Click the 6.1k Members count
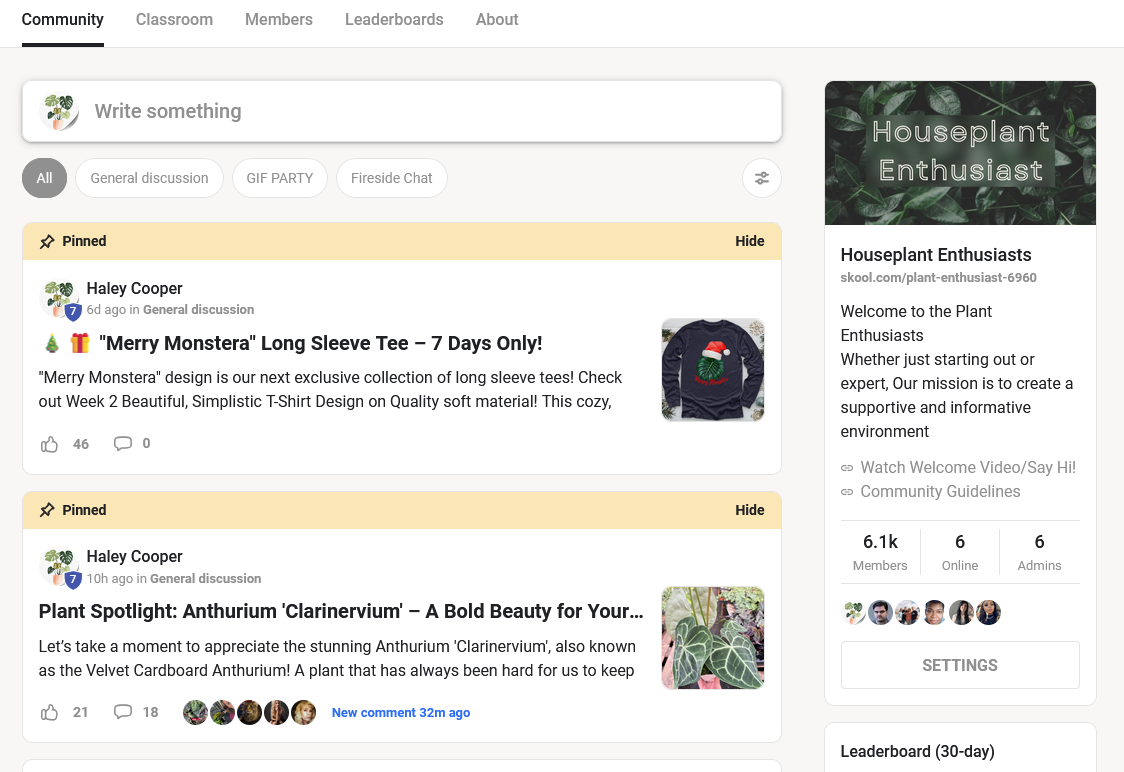The height and width of the screenshot is (772, 1124). [880, 552]
